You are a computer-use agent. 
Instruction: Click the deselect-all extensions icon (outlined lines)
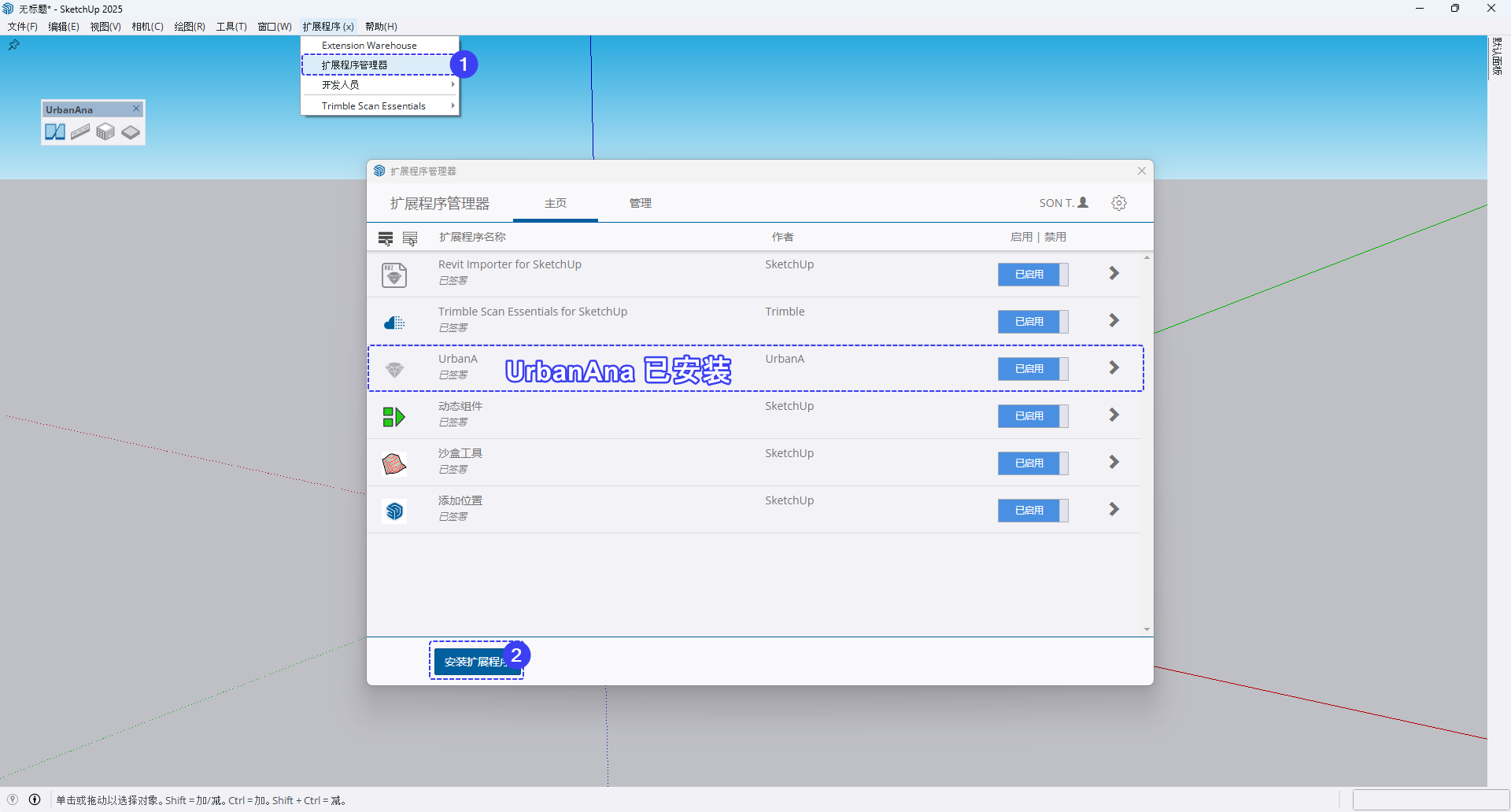[x=410, y=238]
